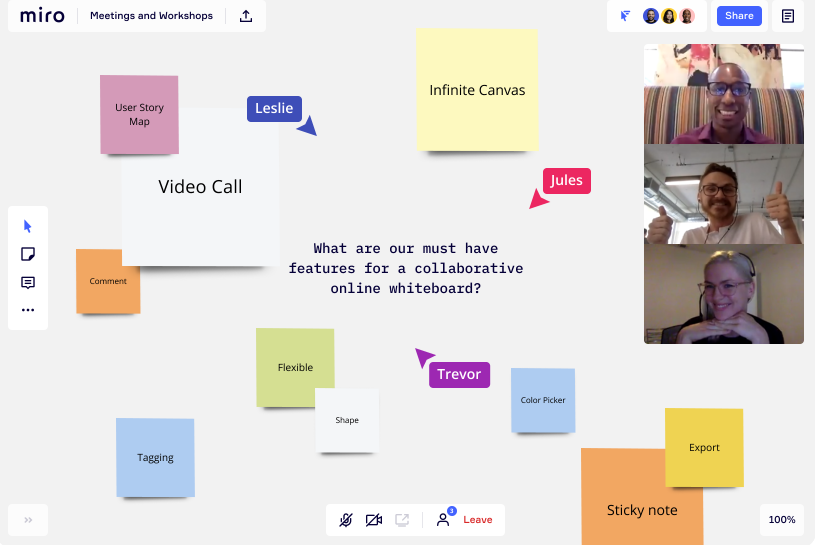This screenshot has width=815, height=545.
Task: Toggle the microphone mute button
Action: tap(346, 520)
